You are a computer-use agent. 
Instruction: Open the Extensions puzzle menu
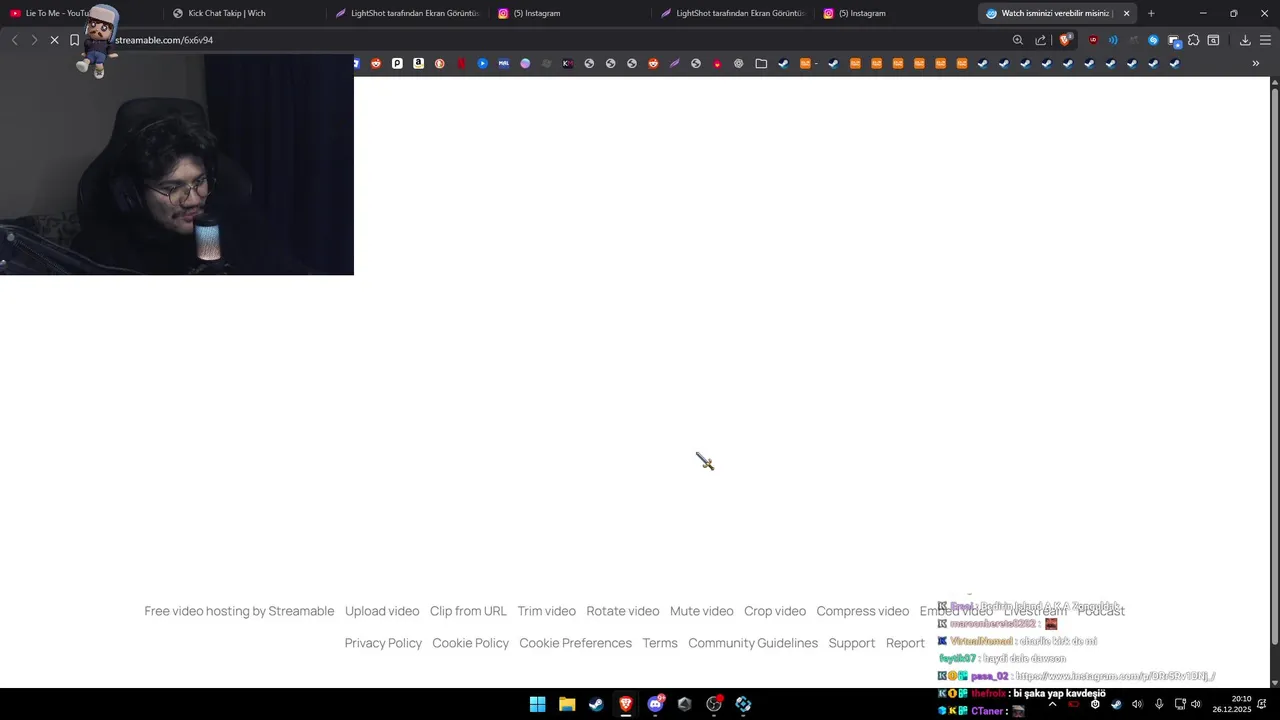click(x=1193, y=40)
